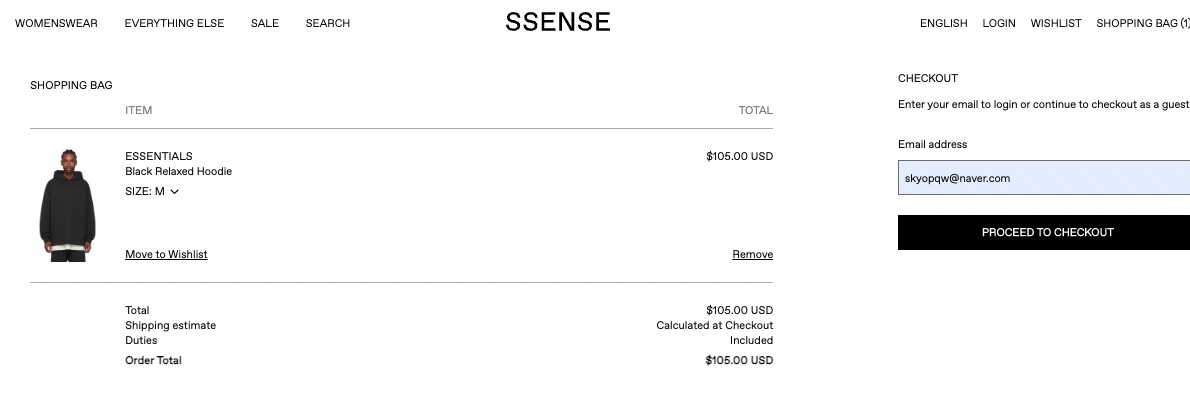Viewport: 1190px width, 406px height.
Task: Click the Calculated at Checkout shipping text
Action: (714, 325)
